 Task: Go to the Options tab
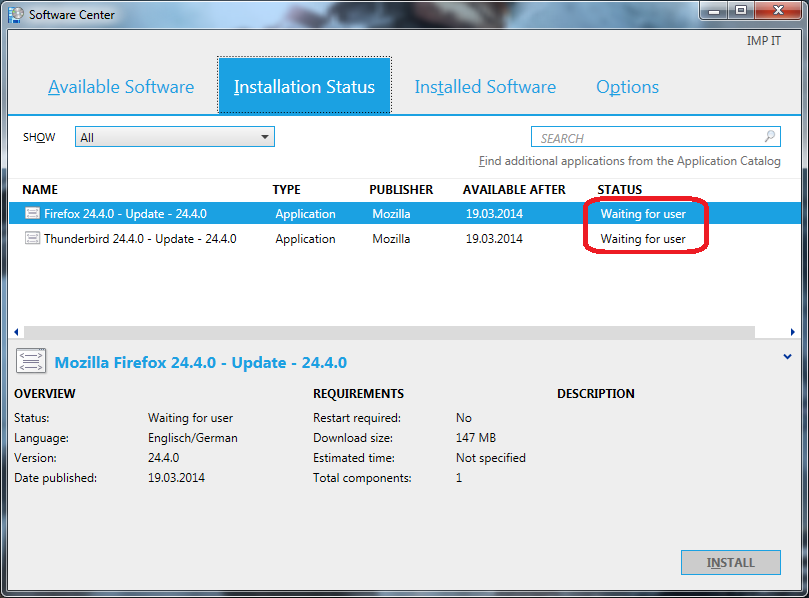(x=627, y=87)
